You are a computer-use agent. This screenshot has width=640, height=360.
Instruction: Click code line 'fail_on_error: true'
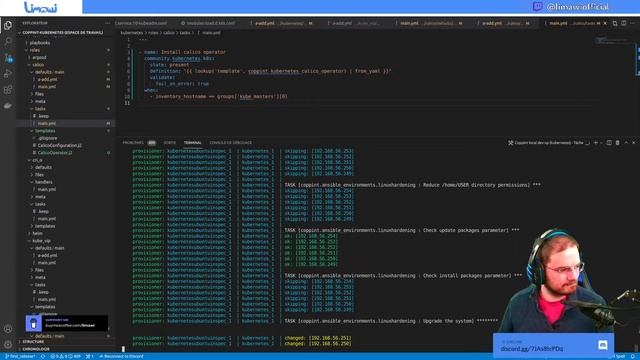coord(182,84)
